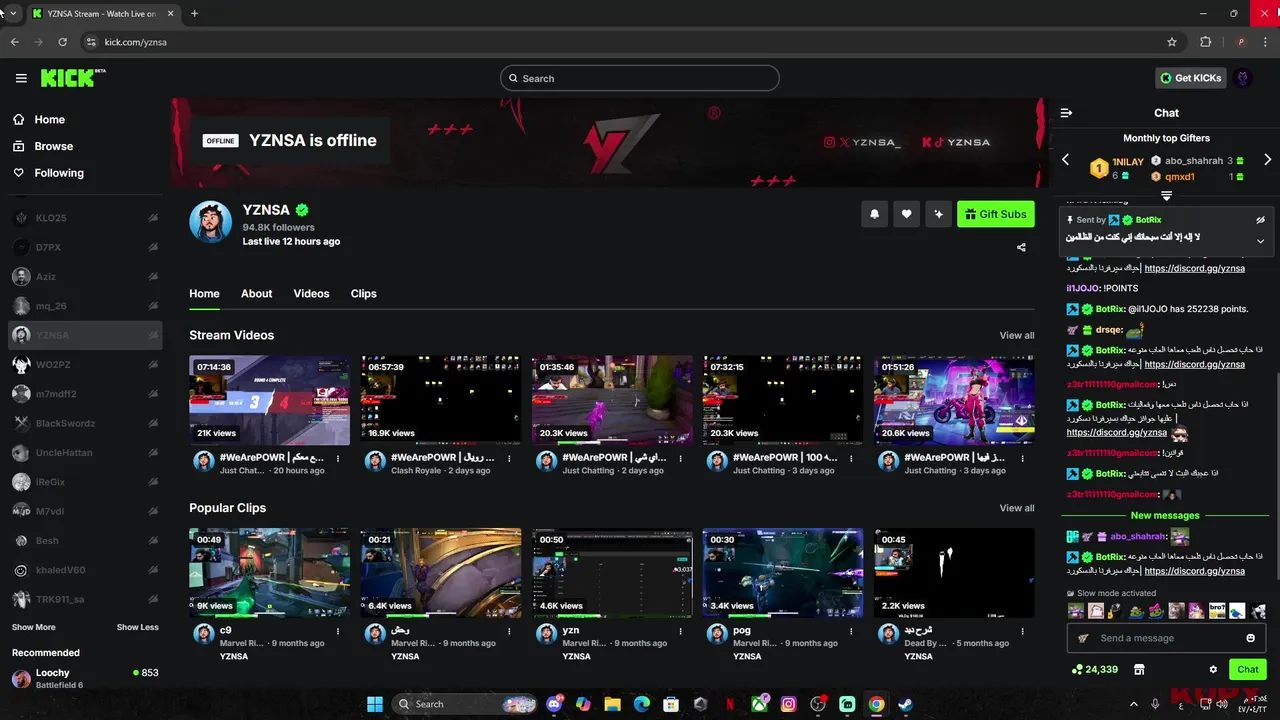
Task: Click the Gift Subs button
Action: click(x=995, y=214)
